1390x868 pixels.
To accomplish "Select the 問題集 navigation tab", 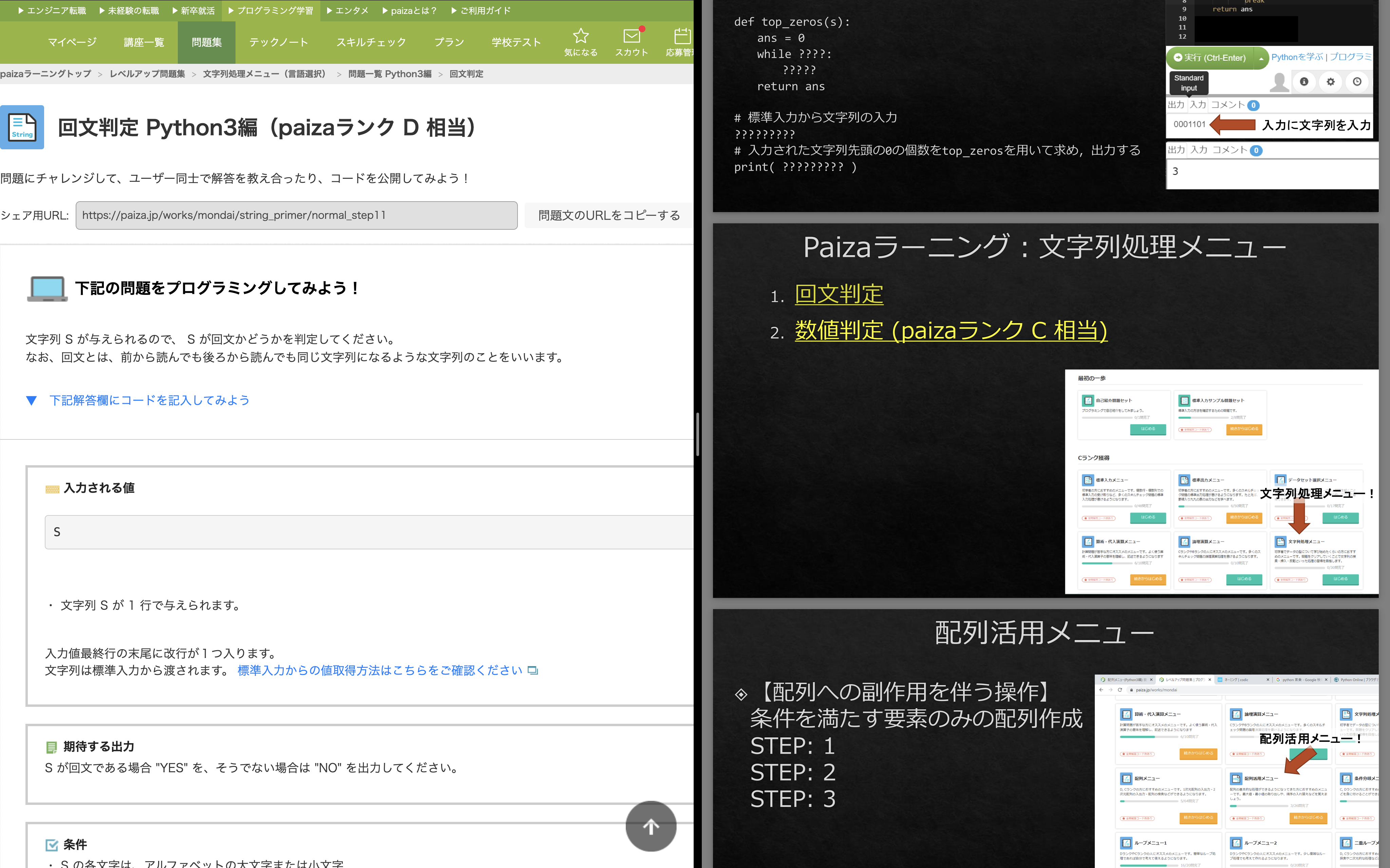I will (206, 42).
